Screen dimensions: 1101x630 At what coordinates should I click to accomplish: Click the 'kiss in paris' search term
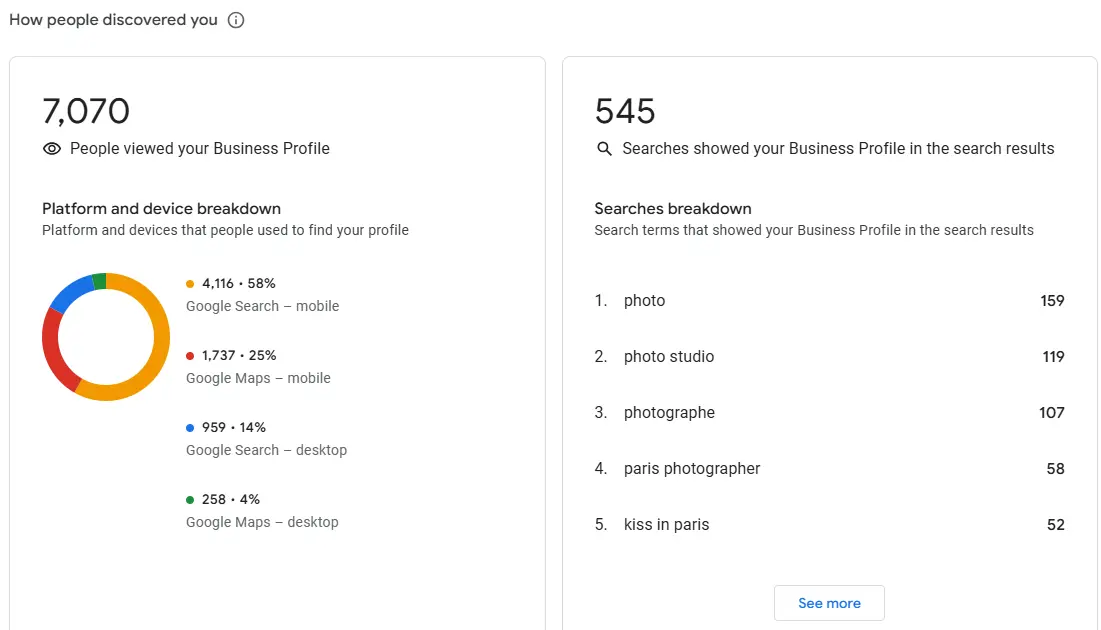point(666,524)
